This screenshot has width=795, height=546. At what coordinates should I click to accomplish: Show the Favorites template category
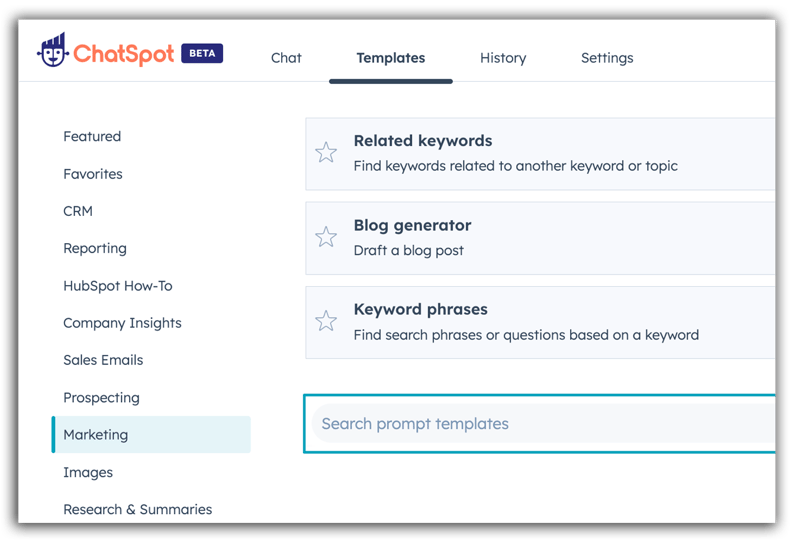click(93, 174)
